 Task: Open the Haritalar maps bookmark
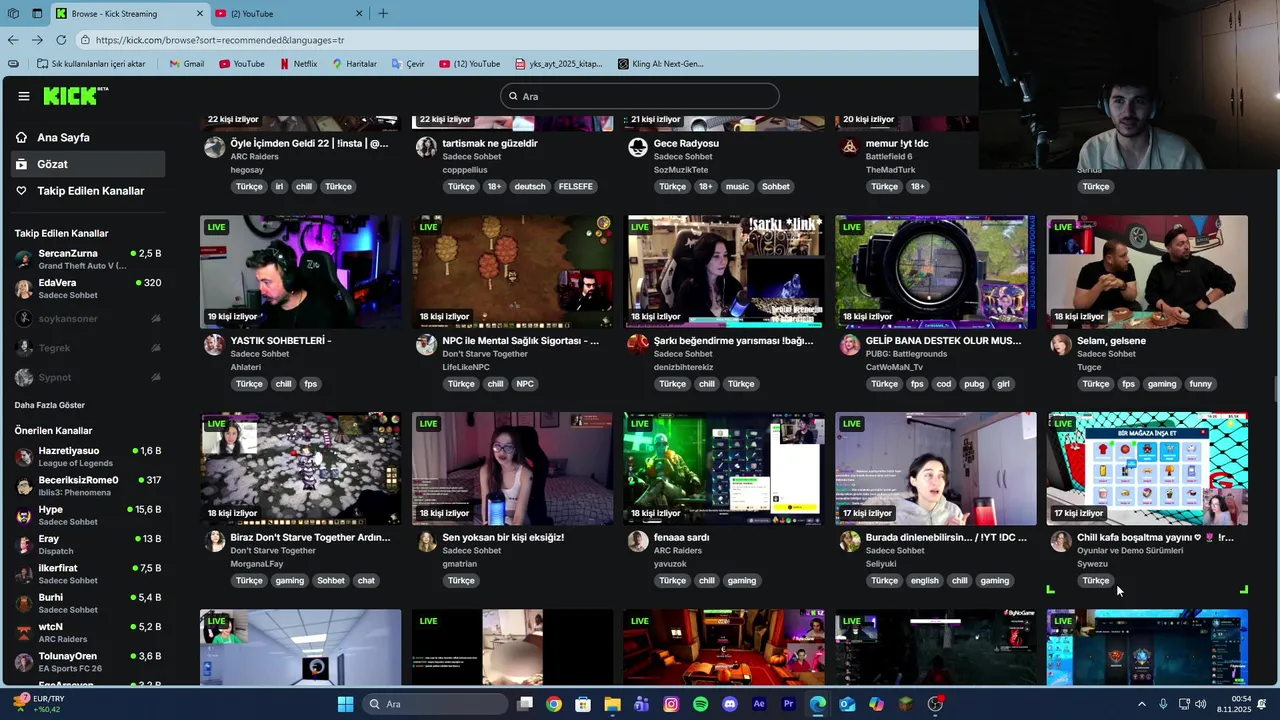coord(354,64)
